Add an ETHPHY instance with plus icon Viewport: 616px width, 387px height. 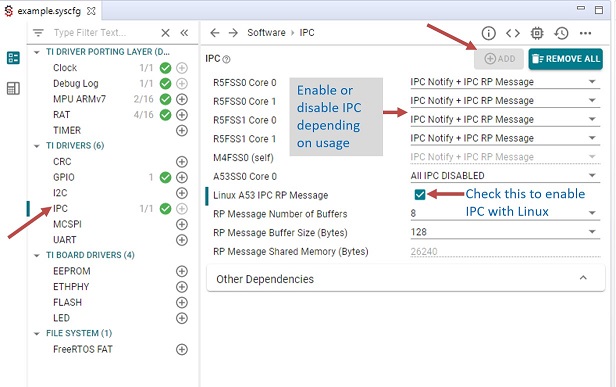[182, 287]
